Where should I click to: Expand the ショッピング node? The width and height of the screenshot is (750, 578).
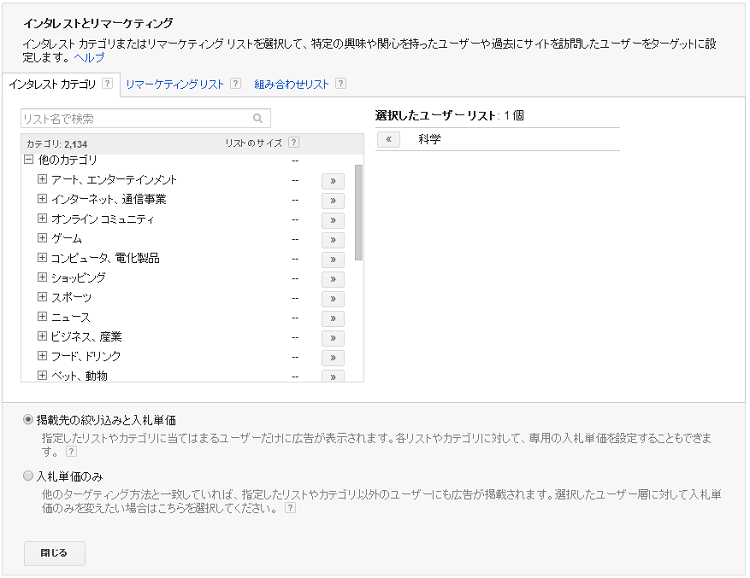pyautogui.click(x=42, y=277)
